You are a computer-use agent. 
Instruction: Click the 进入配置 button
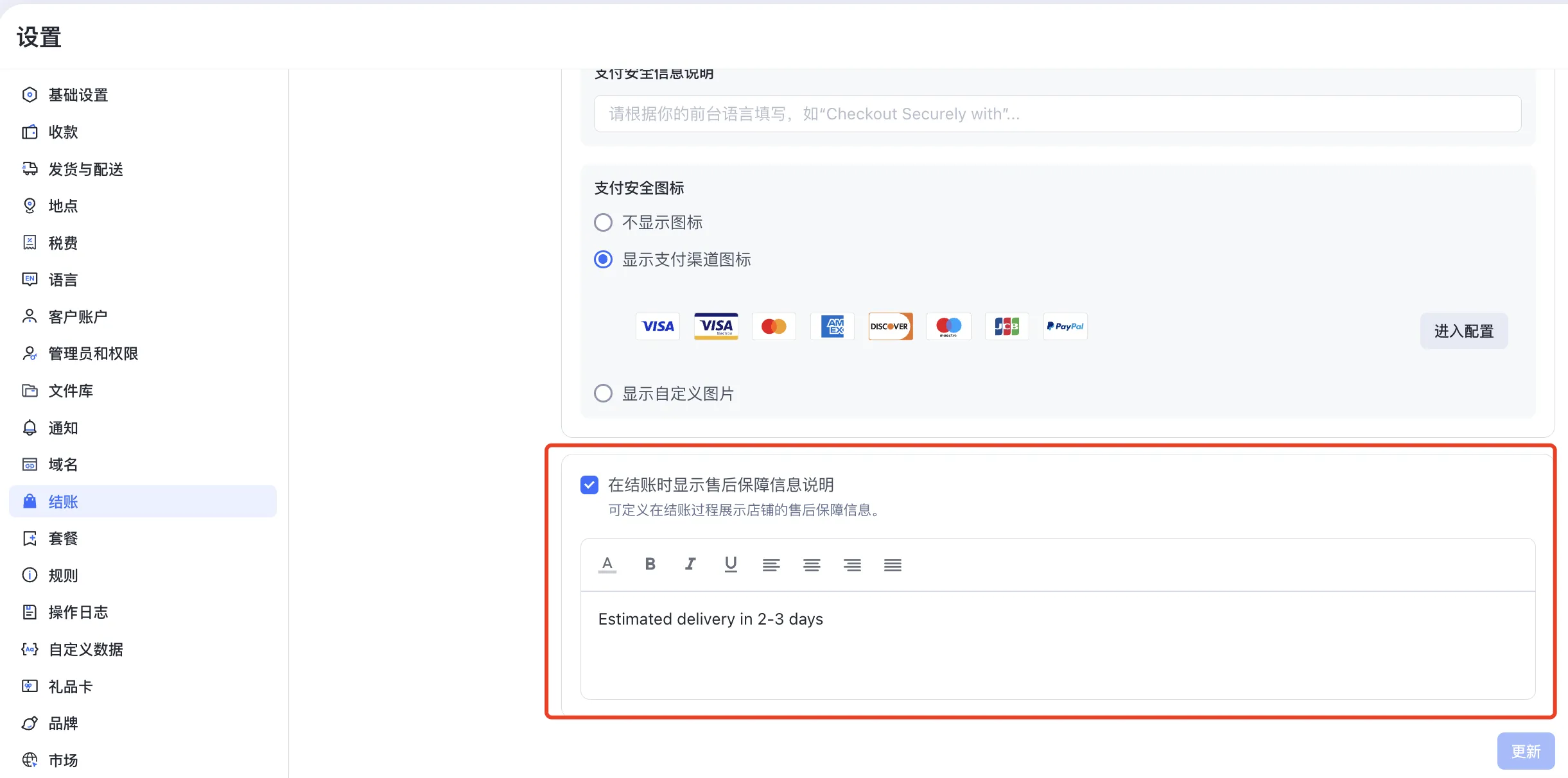(1463, 331)
